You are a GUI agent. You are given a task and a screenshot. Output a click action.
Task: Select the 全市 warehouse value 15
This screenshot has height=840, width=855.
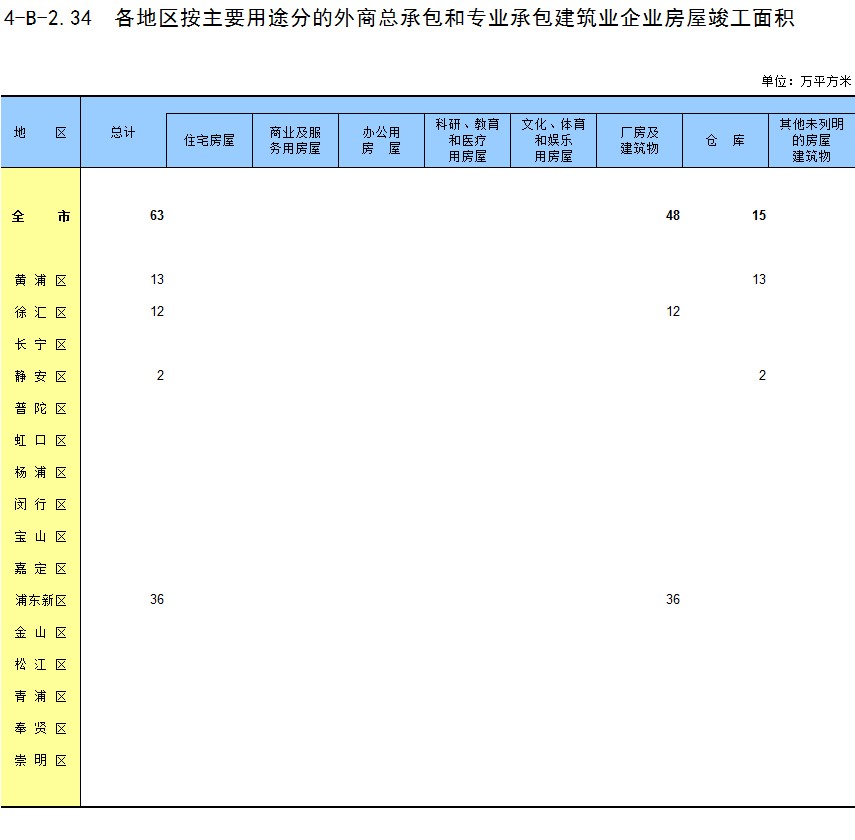click(x=758, y=216)
